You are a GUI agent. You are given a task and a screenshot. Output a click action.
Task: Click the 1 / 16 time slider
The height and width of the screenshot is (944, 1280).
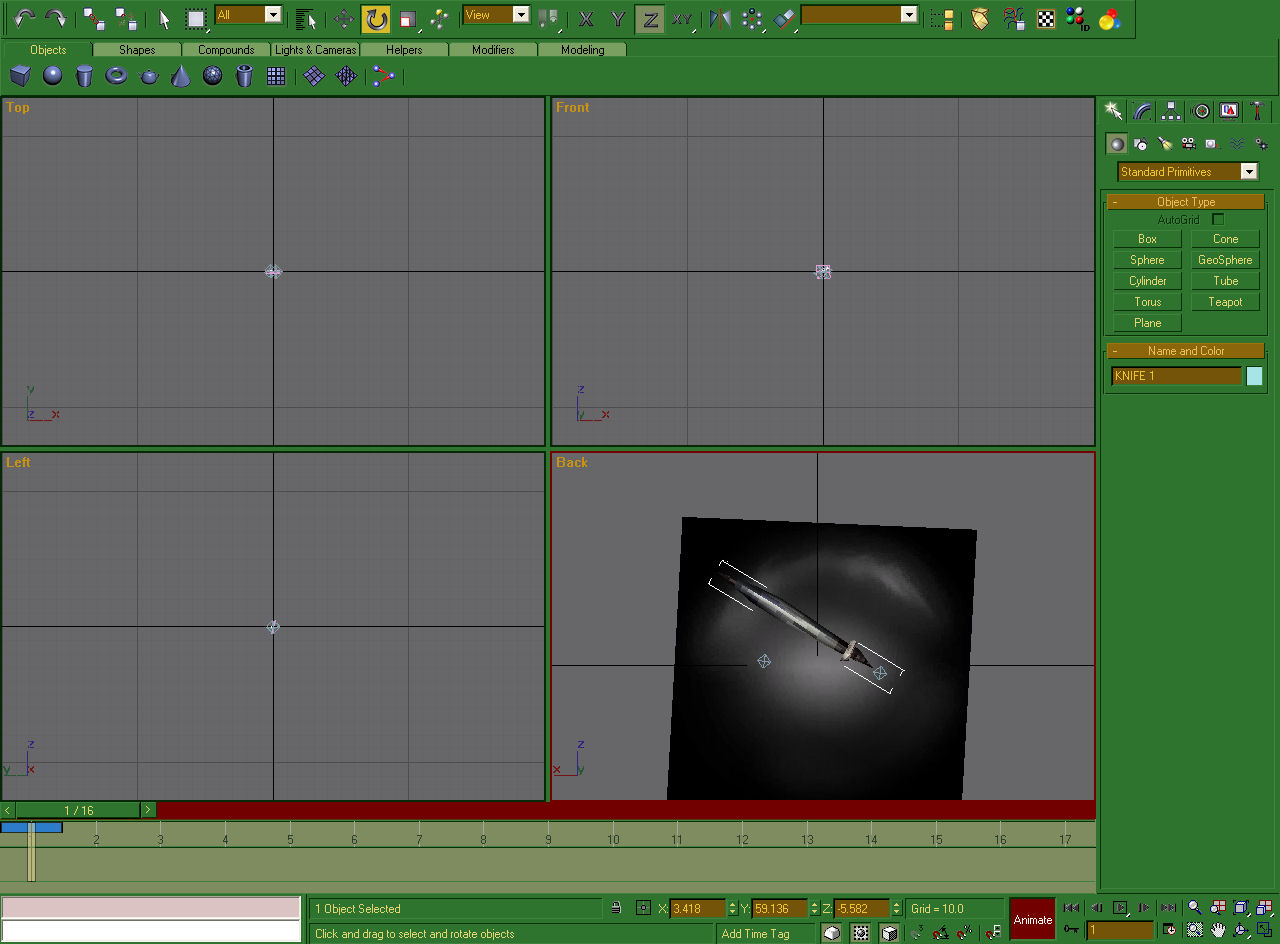pyautogui.click(x=79, y=810)
